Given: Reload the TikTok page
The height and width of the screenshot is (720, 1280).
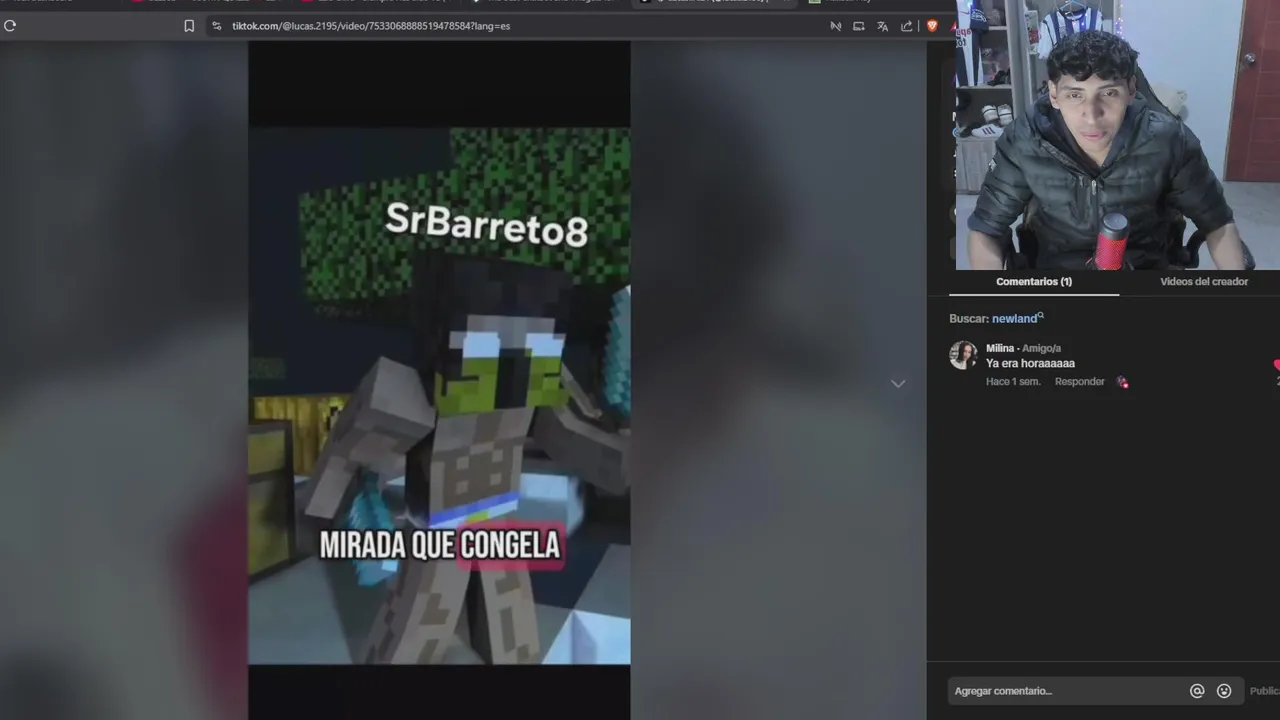Looking at the screenshot, I should pyautogui.click(x=10, y=26).
